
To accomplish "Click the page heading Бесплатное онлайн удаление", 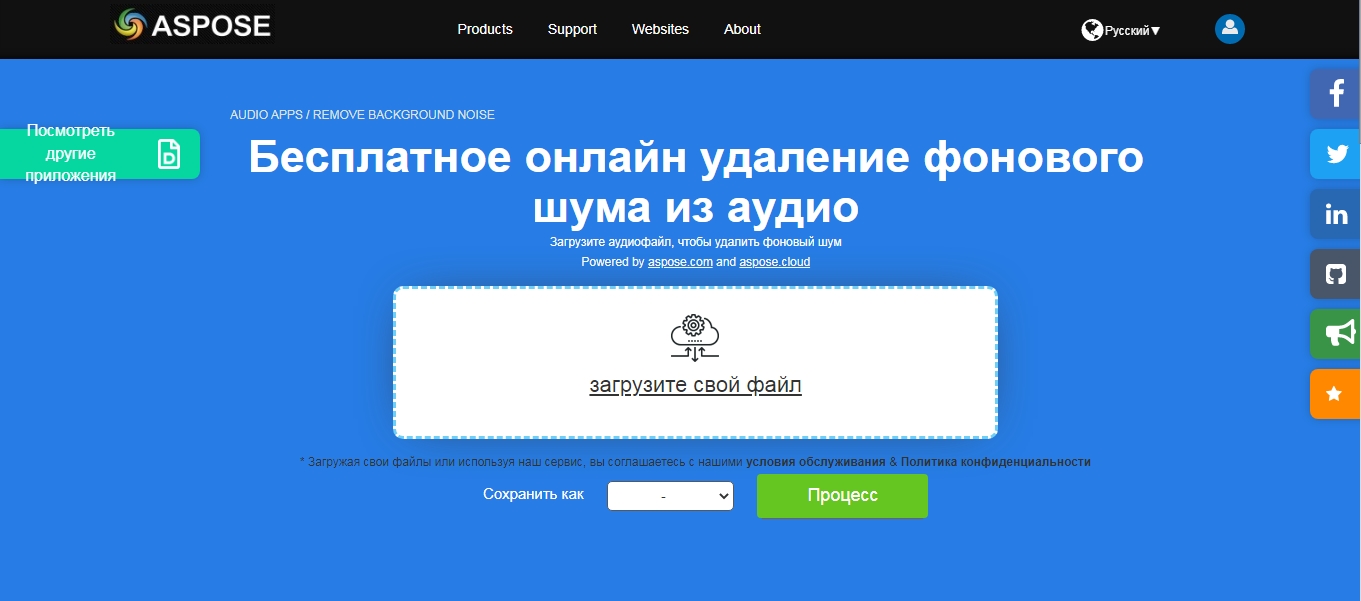I will coord(695,183).
